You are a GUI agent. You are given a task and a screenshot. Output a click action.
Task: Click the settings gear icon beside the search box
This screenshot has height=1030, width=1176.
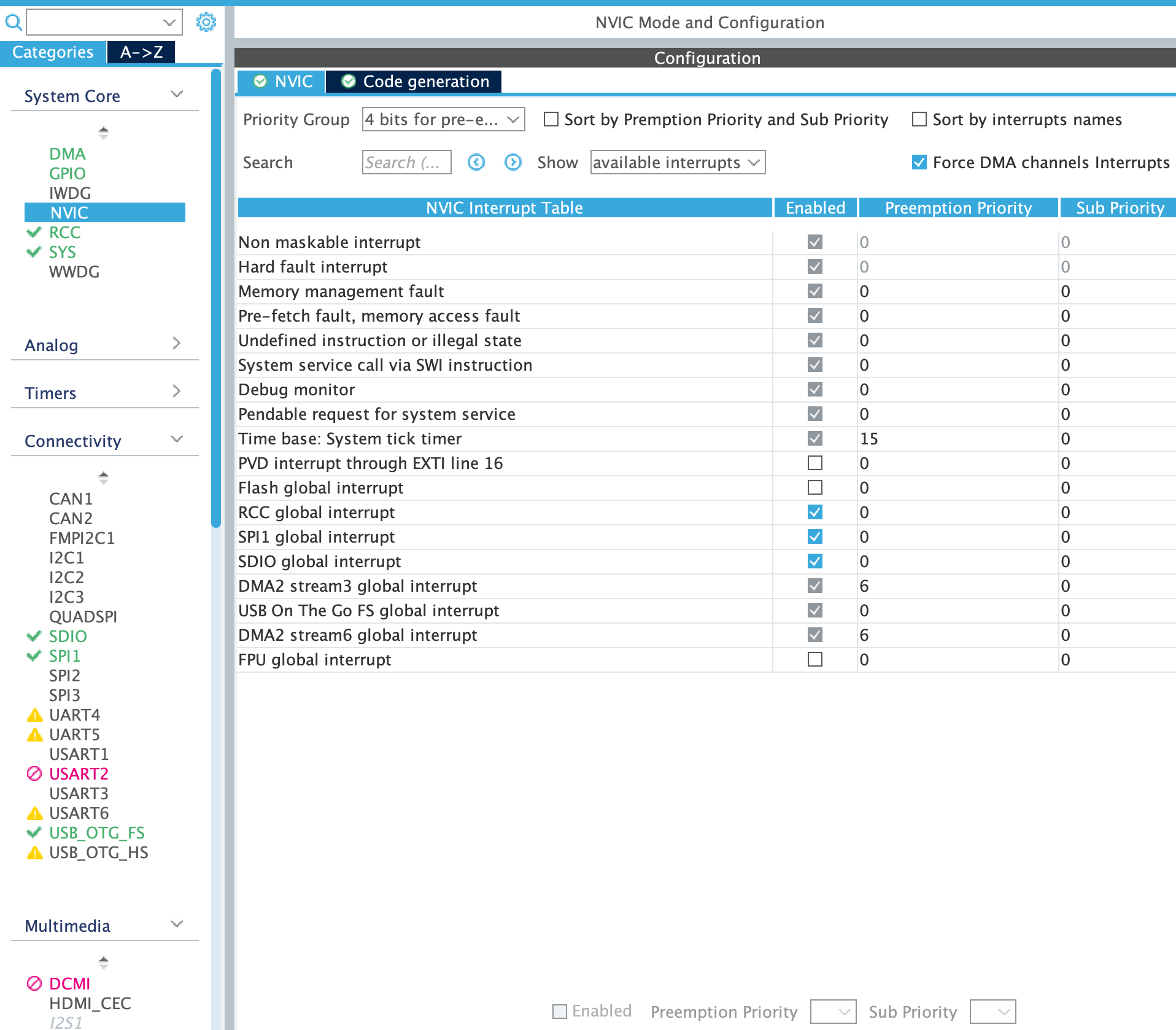pyautogui.click(x=206, y=23)
